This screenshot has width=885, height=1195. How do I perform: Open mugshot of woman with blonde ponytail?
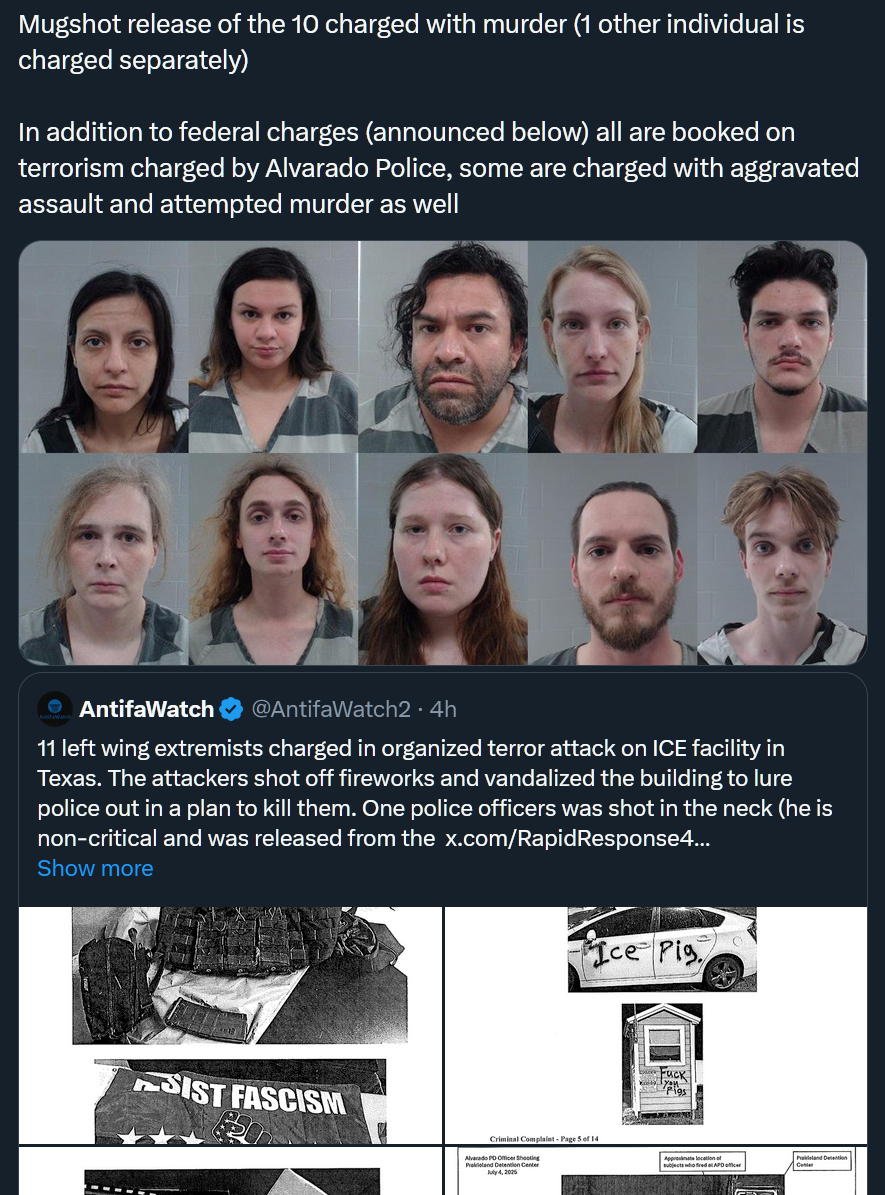(x=612, y=347)
